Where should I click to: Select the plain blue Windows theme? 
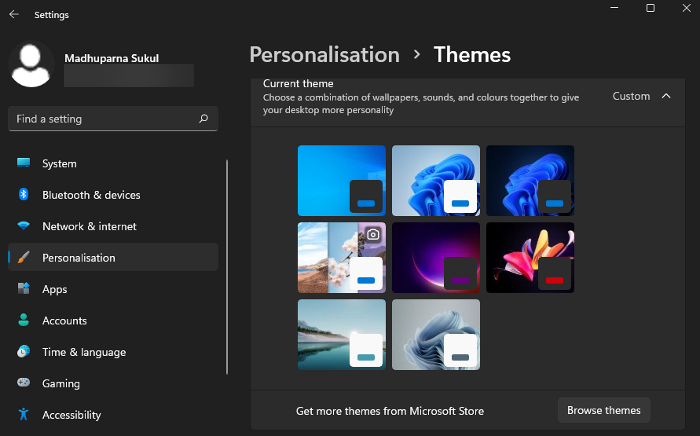(x=342, y=180)
